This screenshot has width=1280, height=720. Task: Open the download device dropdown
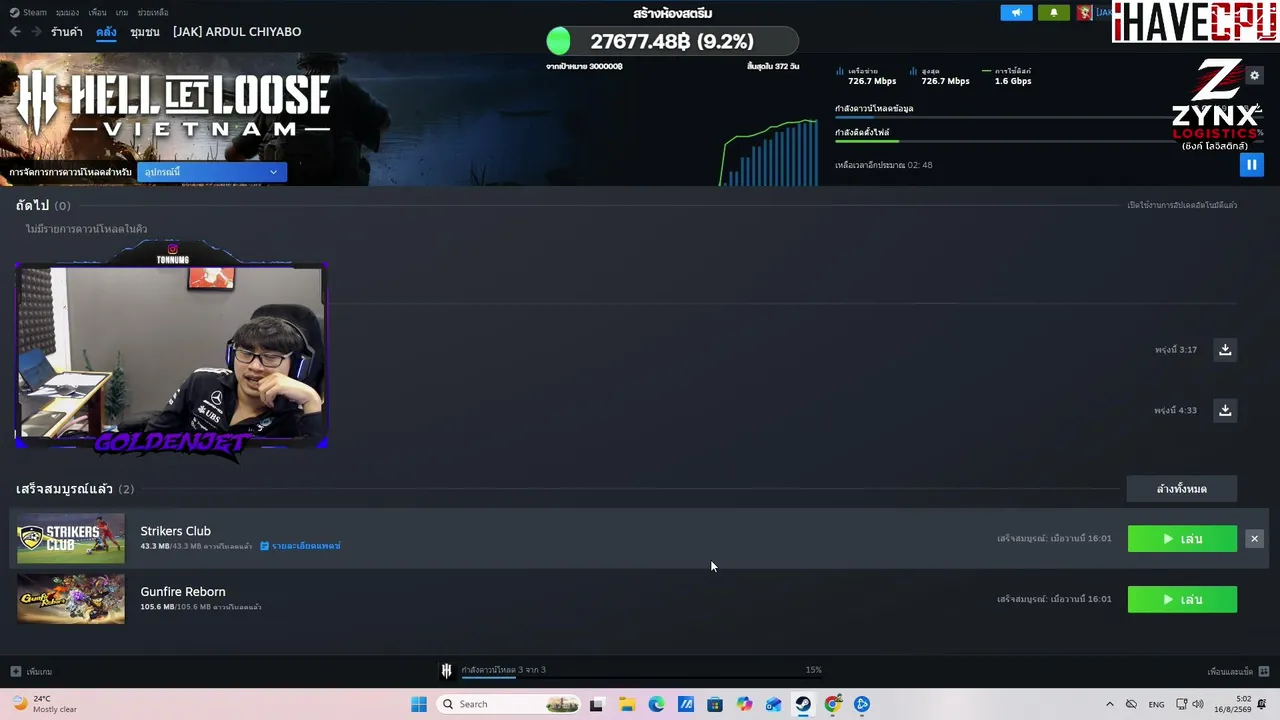pyautogui.click(x=212, y=172)
